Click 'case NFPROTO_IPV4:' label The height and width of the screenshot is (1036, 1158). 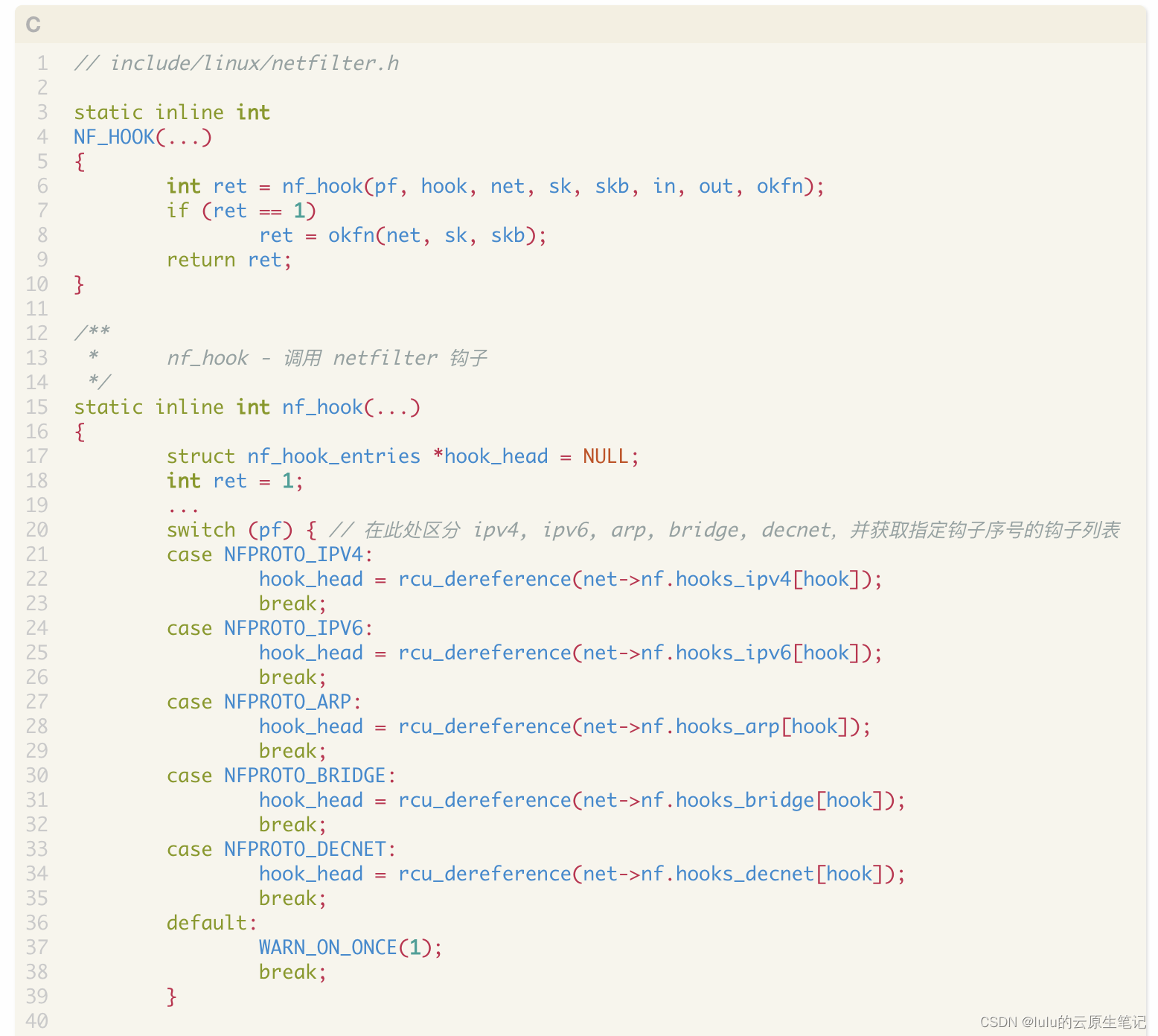click(270, 554)
